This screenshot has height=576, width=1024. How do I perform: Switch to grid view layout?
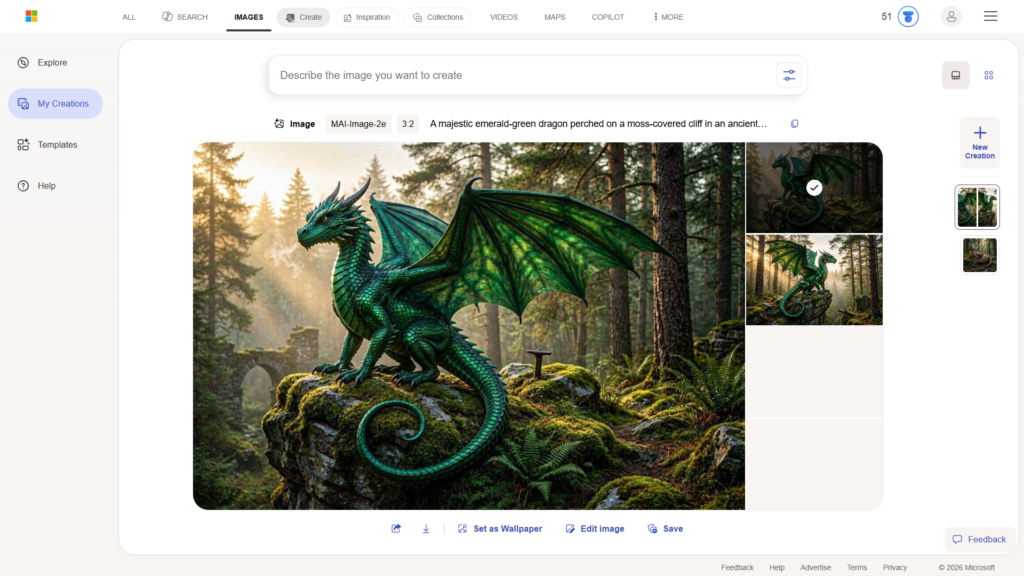pyautogui.click(x=989, y=75)
